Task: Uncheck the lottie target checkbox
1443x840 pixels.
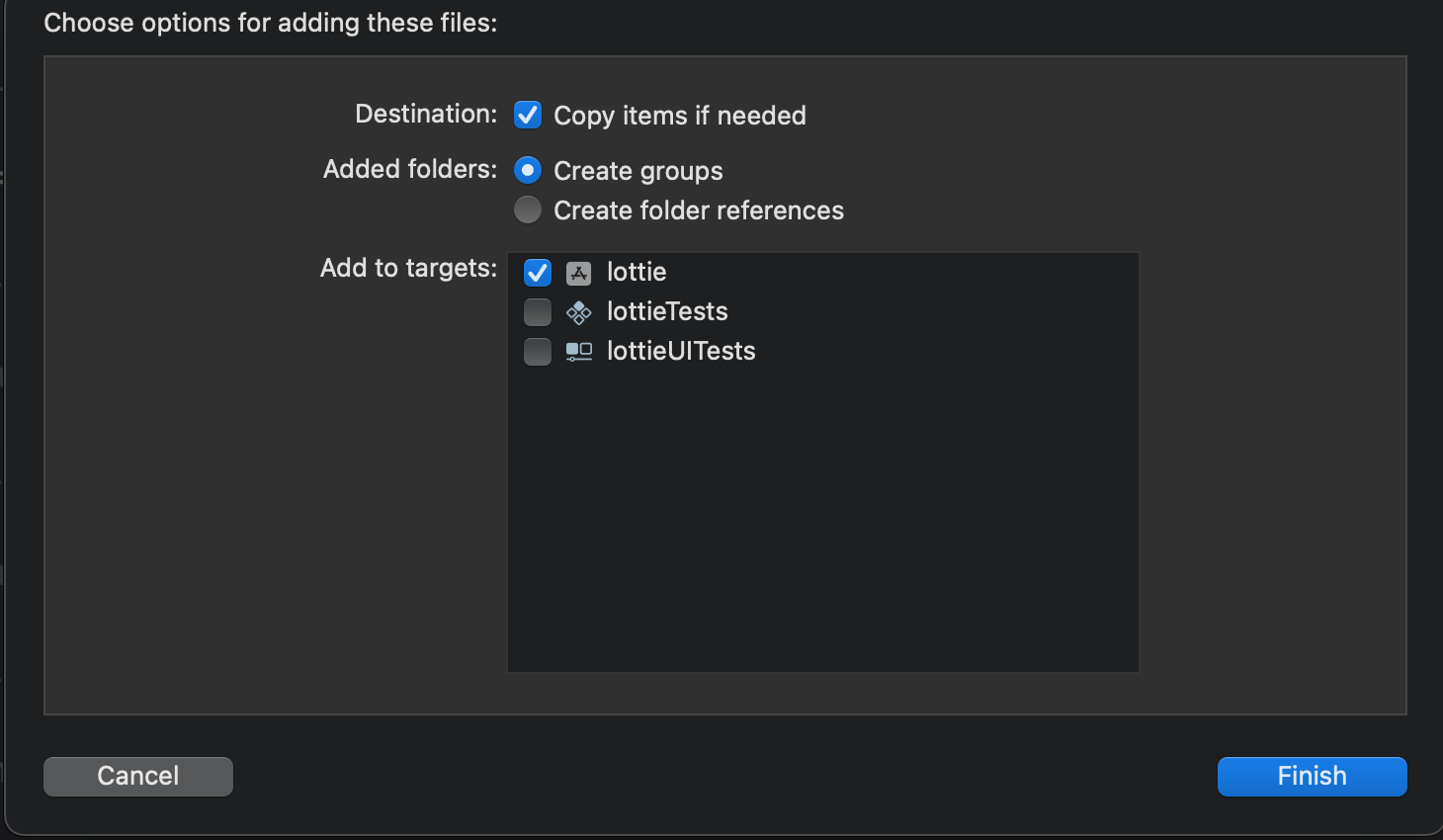Action: coord(538,272)
